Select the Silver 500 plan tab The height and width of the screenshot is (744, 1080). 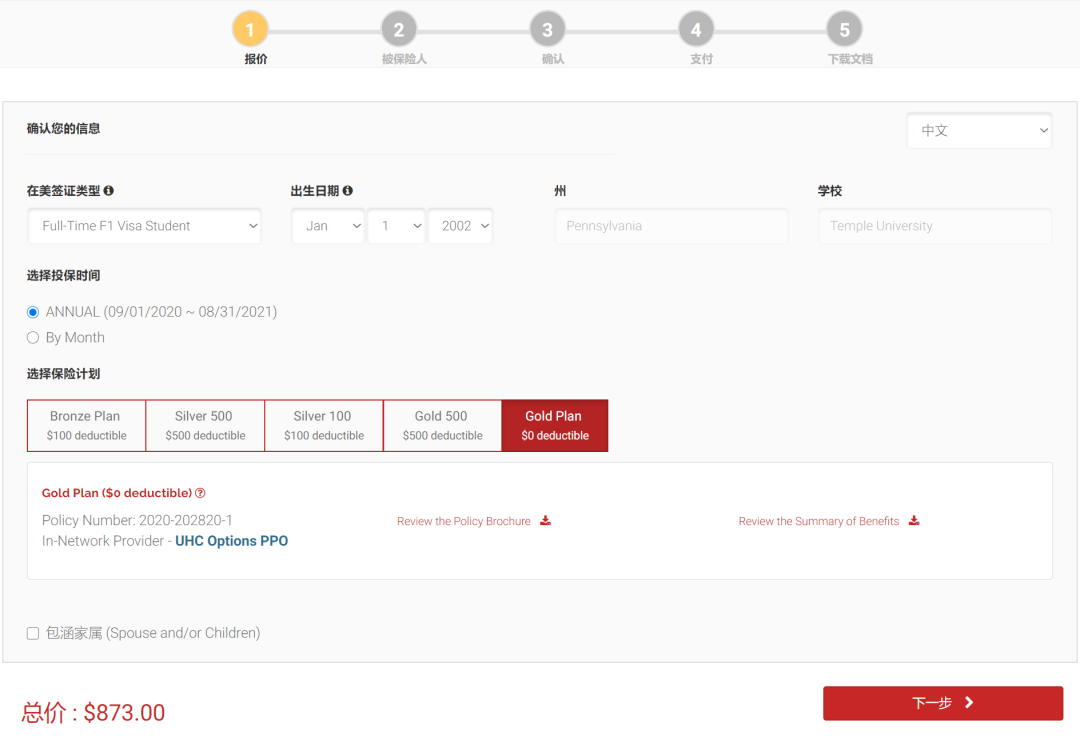205,426
